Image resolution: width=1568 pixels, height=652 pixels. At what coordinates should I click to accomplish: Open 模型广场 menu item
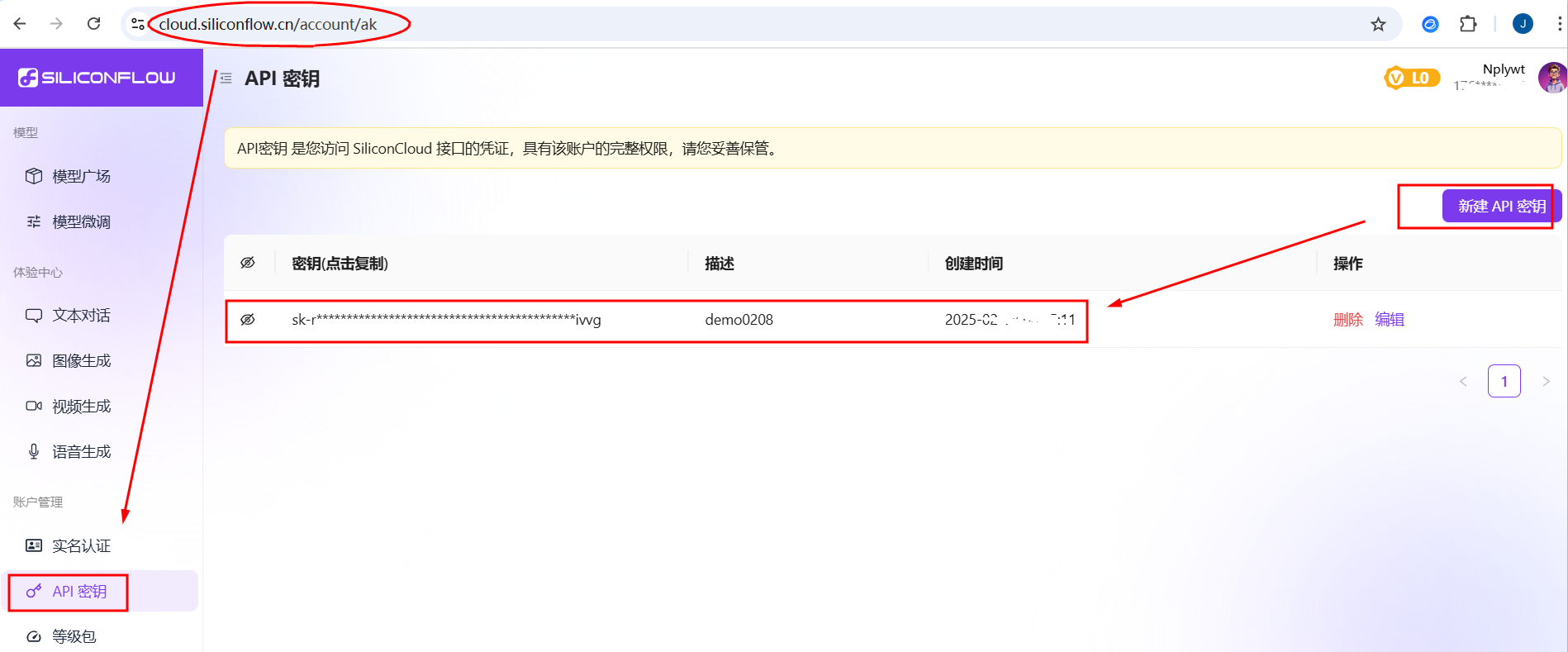[101, 176]
